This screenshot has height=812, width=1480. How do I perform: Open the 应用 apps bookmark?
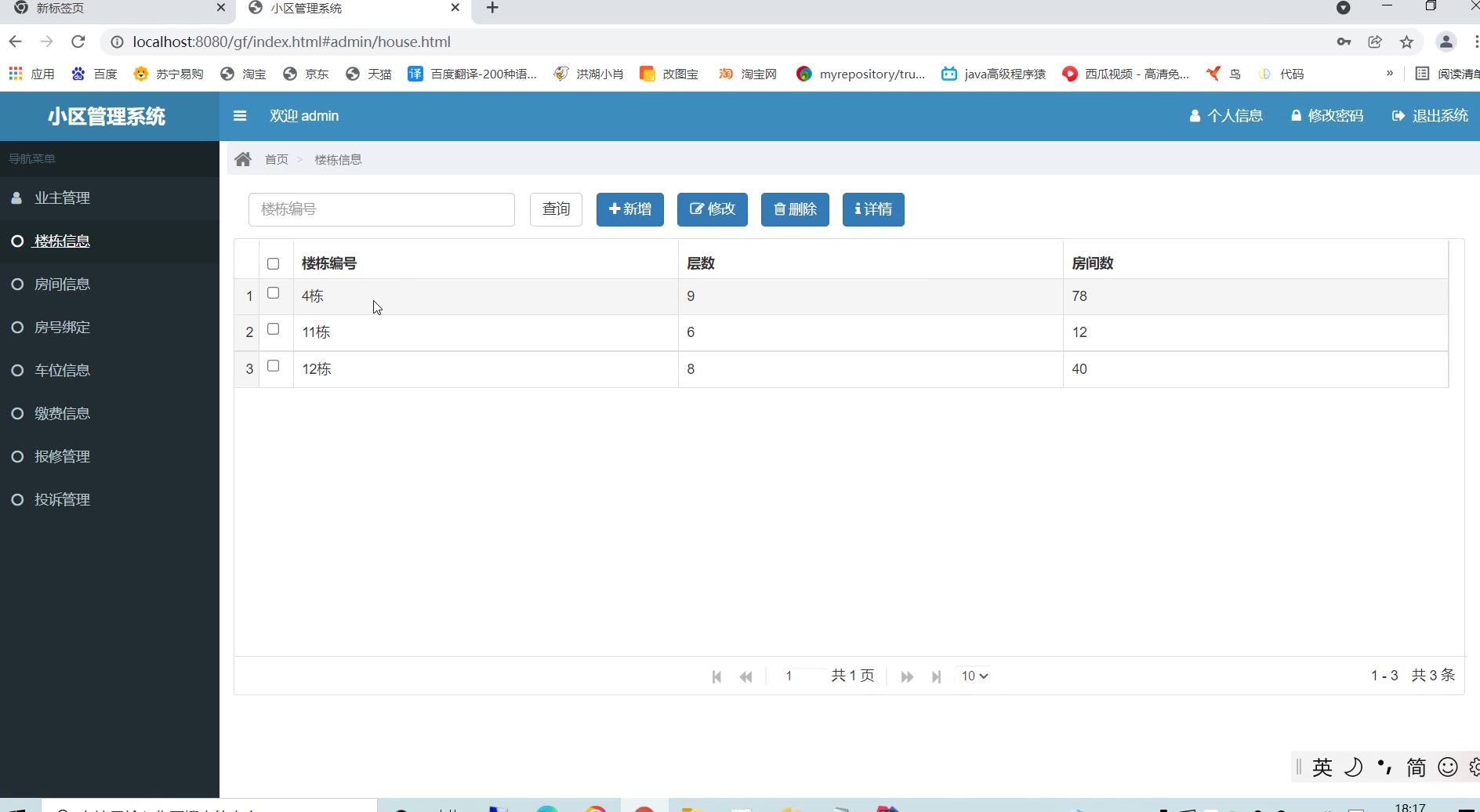(x=31, y=74)
